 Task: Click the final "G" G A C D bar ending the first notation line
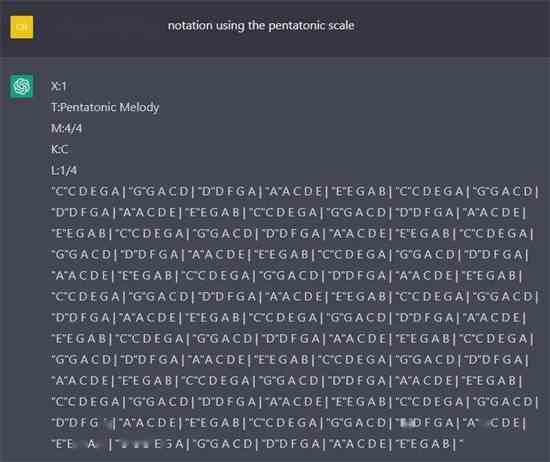(507, 191)
